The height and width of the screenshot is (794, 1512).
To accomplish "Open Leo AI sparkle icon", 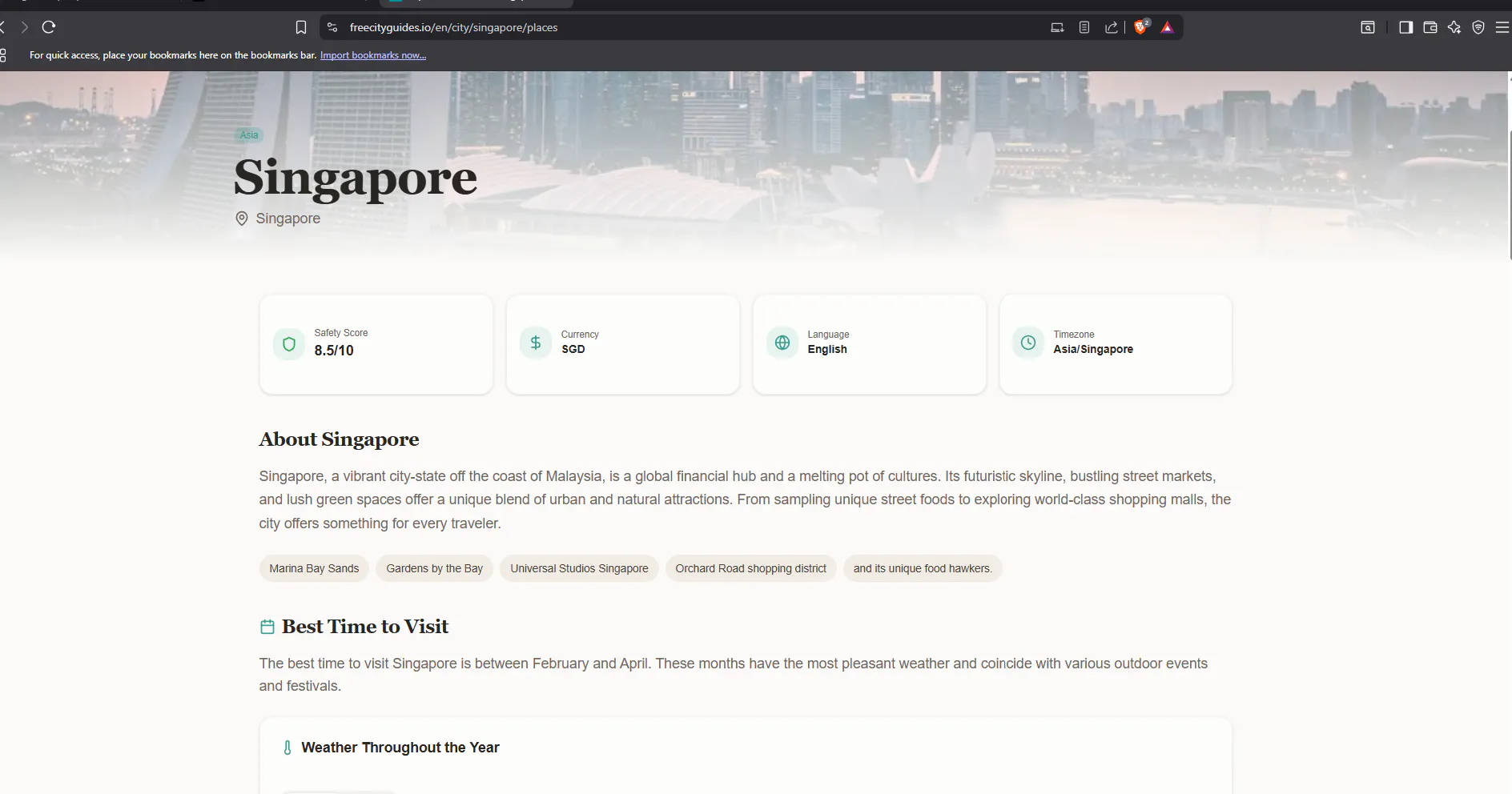I will 1454,27.
